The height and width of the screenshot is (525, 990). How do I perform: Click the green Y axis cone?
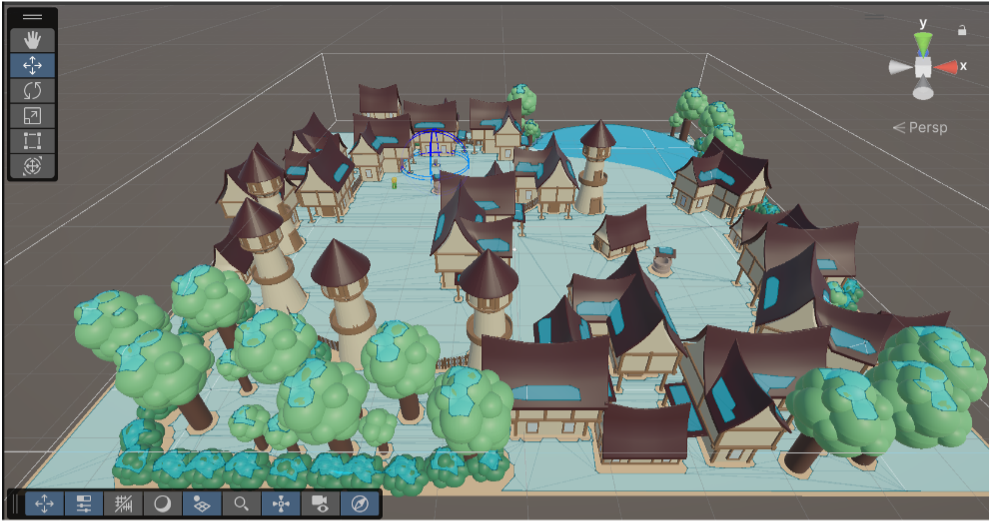coord(923,43)
